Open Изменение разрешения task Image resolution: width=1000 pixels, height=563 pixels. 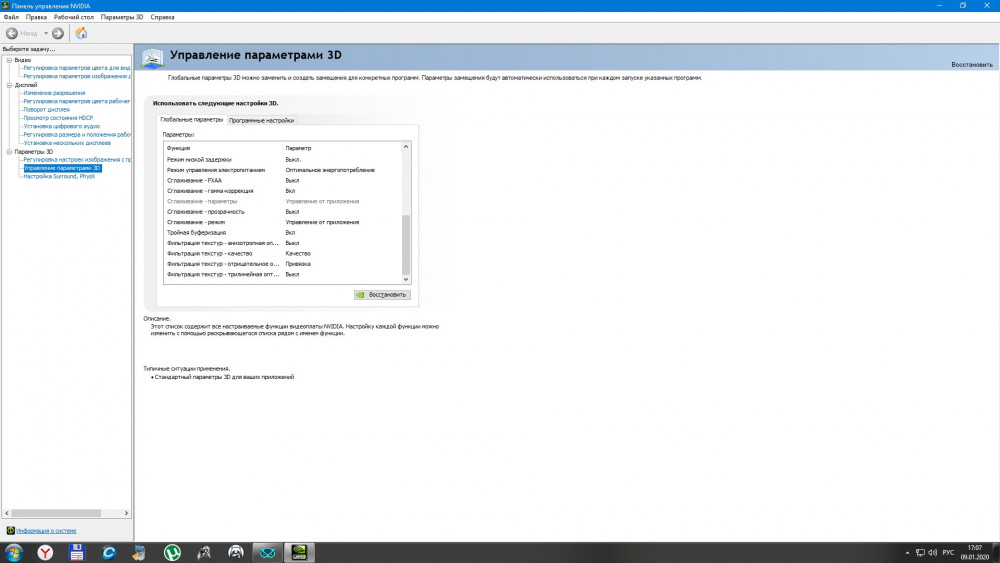[x=54, y=93]
